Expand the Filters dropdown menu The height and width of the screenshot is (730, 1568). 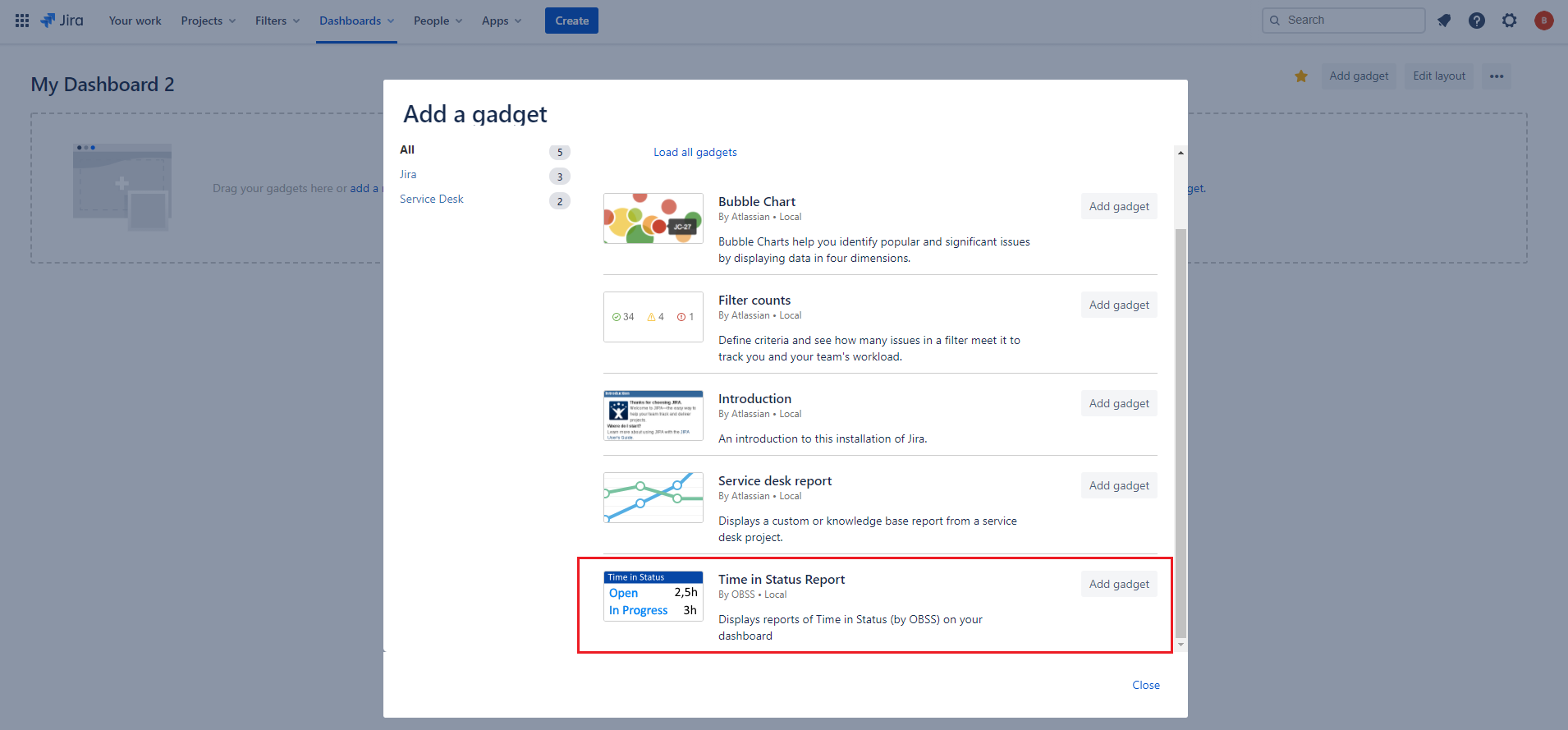[x=277, y=21]
